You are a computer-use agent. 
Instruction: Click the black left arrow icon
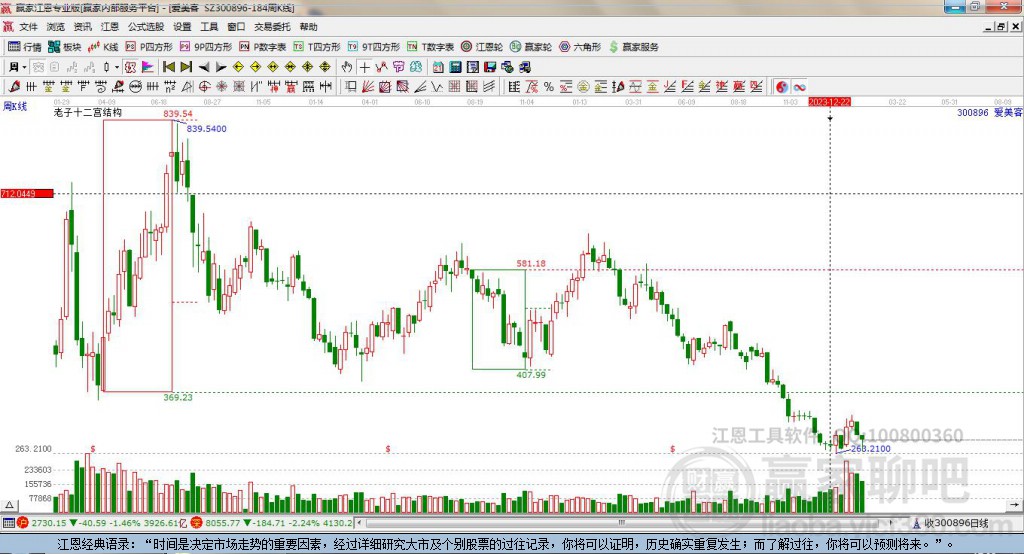point(204,67)
